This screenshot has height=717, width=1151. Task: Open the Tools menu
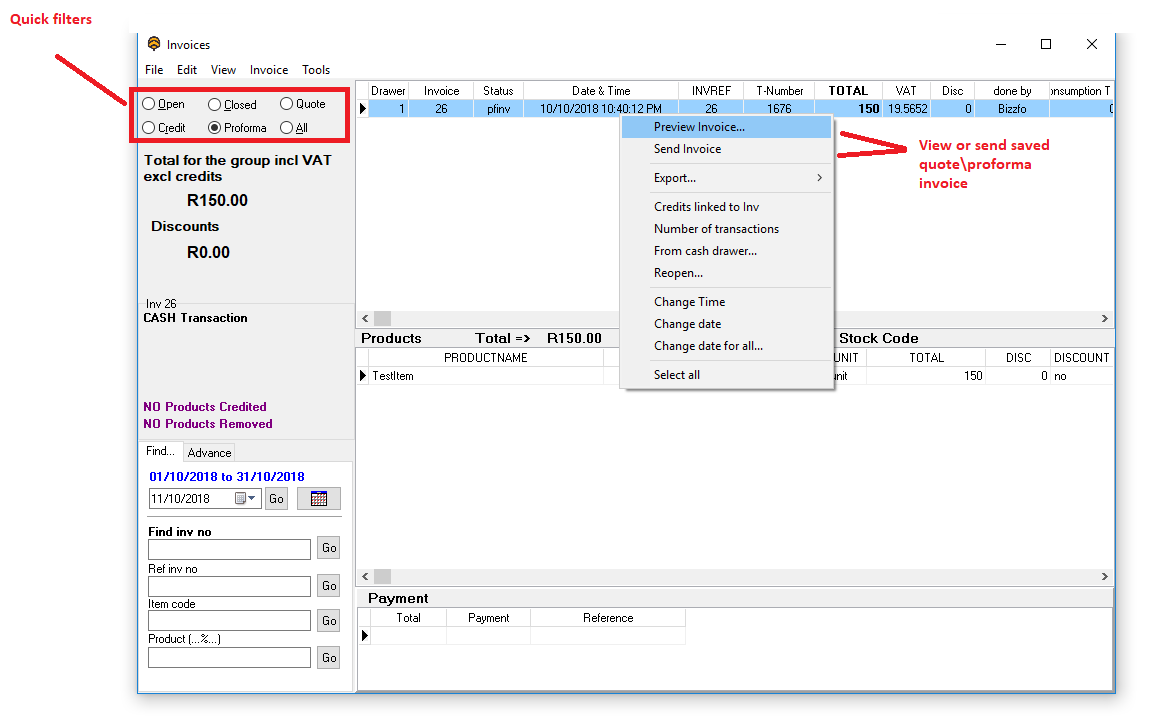tap(316, 70)
